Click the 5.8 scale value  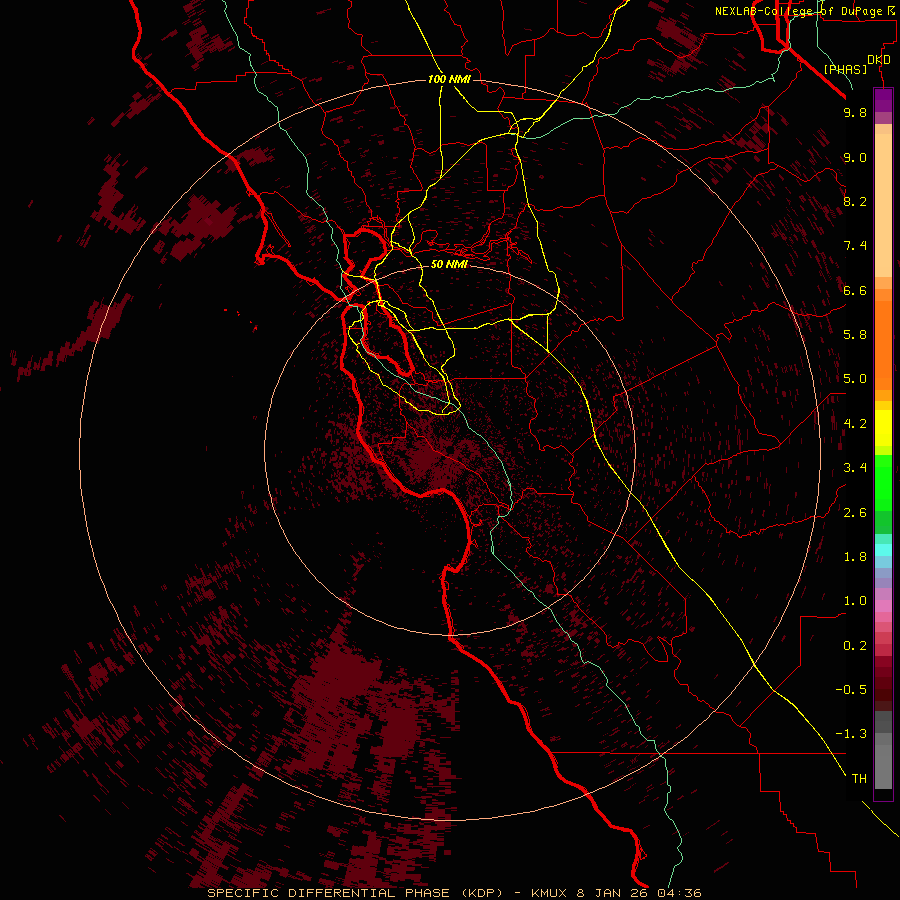[x=855, y=335]
